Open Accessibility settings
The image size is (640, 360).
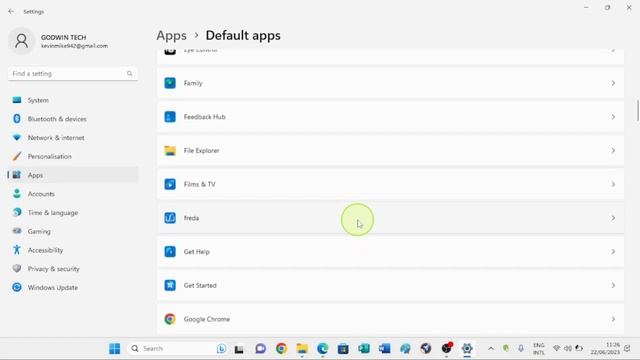(73, 250)
